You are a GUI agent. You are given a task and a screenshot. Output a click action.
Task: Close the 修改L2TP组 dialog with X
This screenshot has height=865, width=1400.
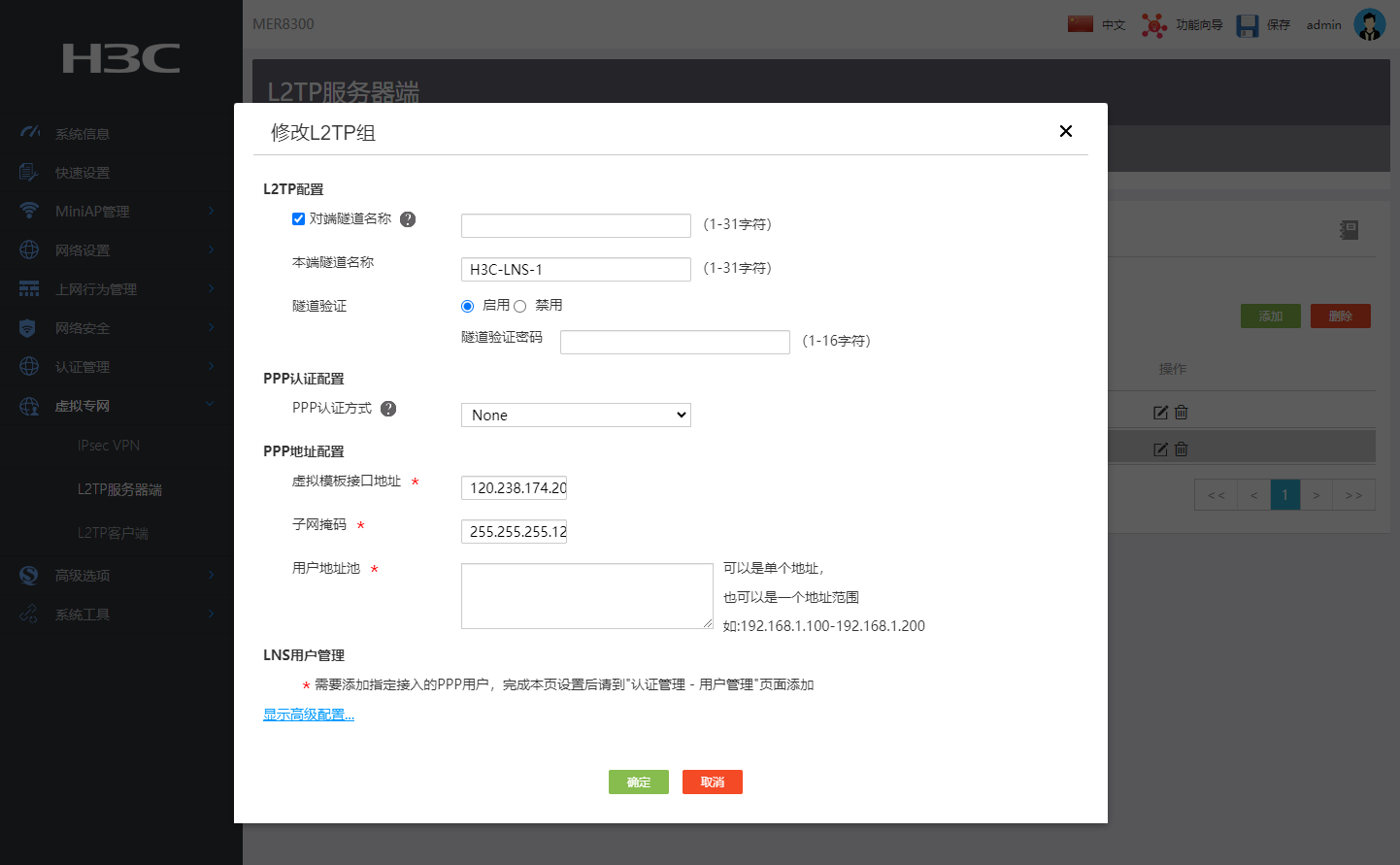point(1065,131)
